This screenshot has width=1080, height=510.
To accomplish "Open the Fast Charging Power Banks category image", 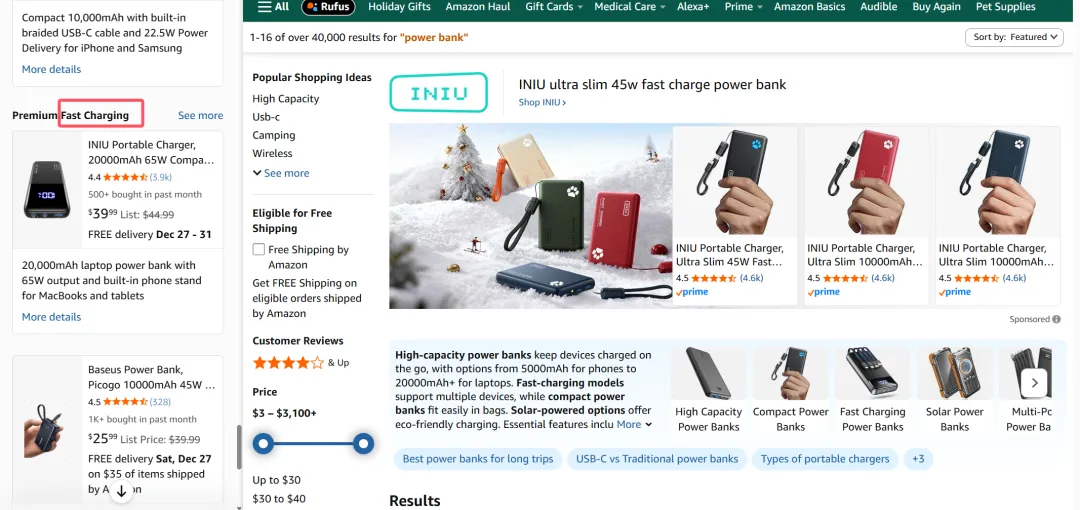I will click(x=873, y=374).
